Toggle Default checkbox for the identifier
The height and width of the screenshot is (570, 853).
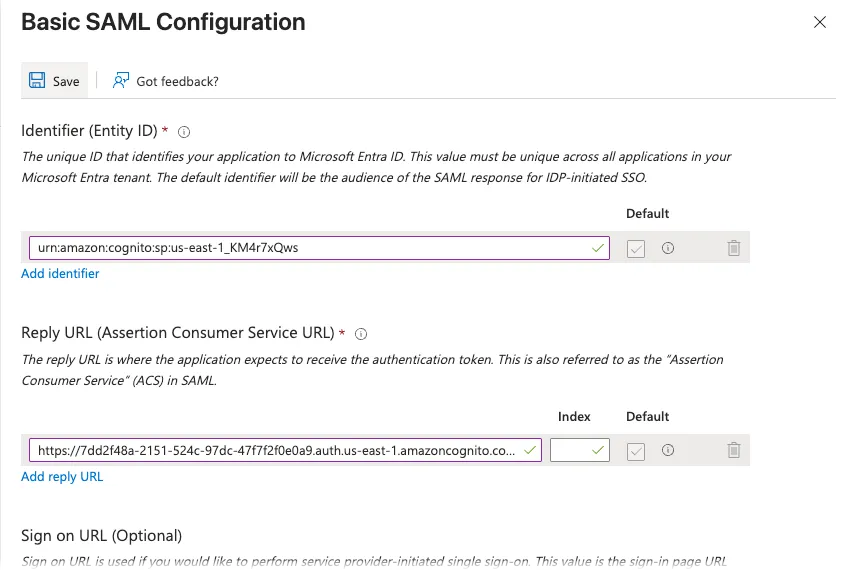pyautogui.click(x=636, y=249)
